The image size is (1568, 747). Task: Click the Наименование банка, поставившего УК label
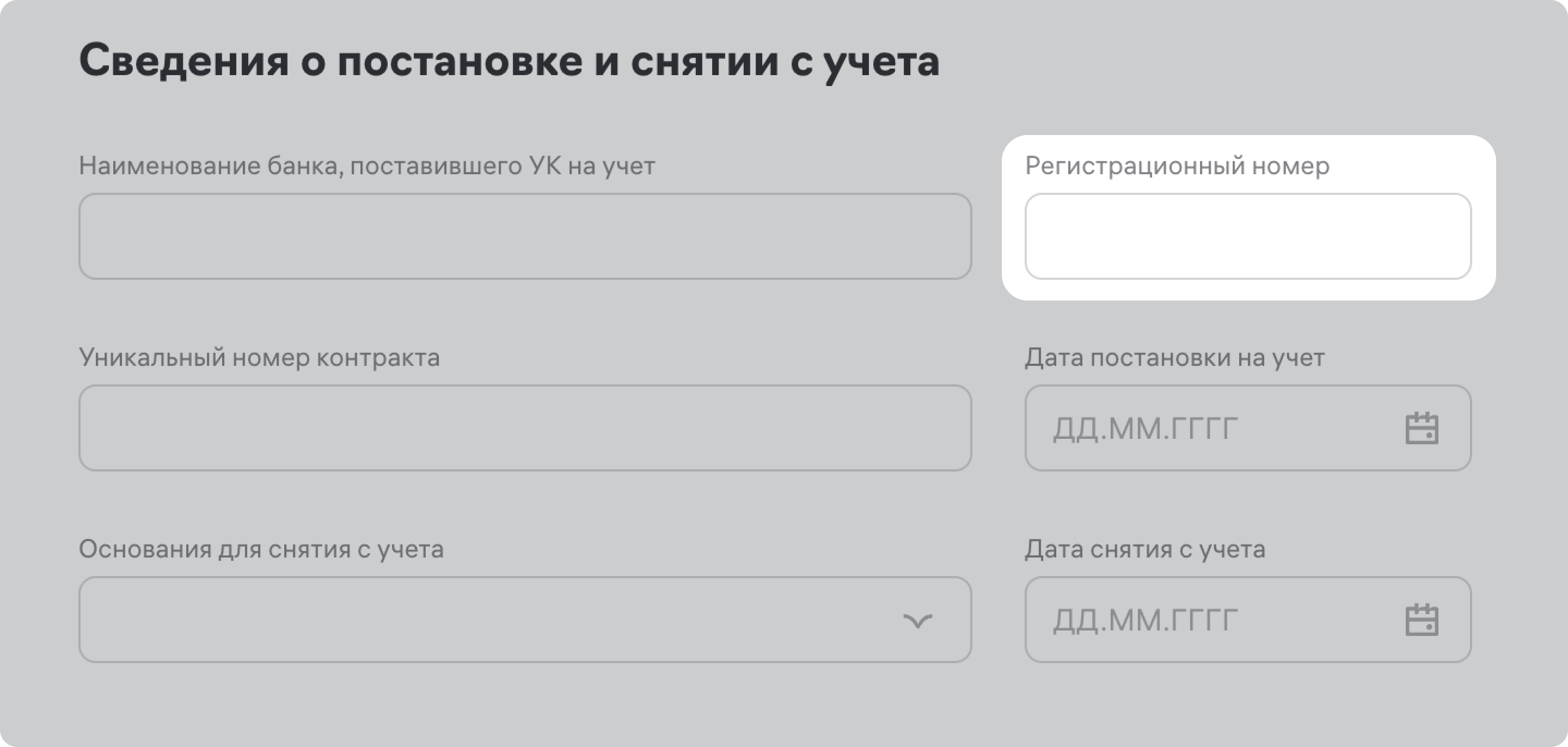[x=367, y=166]
